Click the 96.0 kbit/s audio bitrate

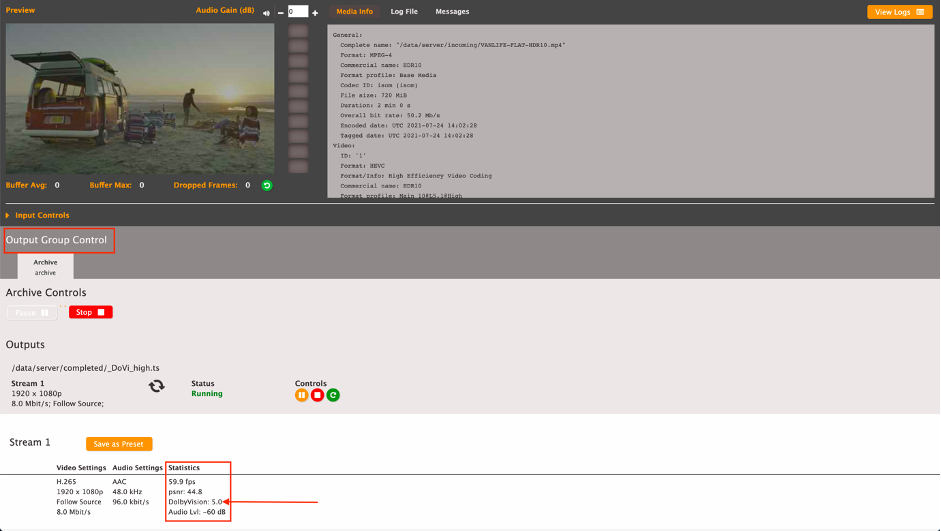click(130, 502)
